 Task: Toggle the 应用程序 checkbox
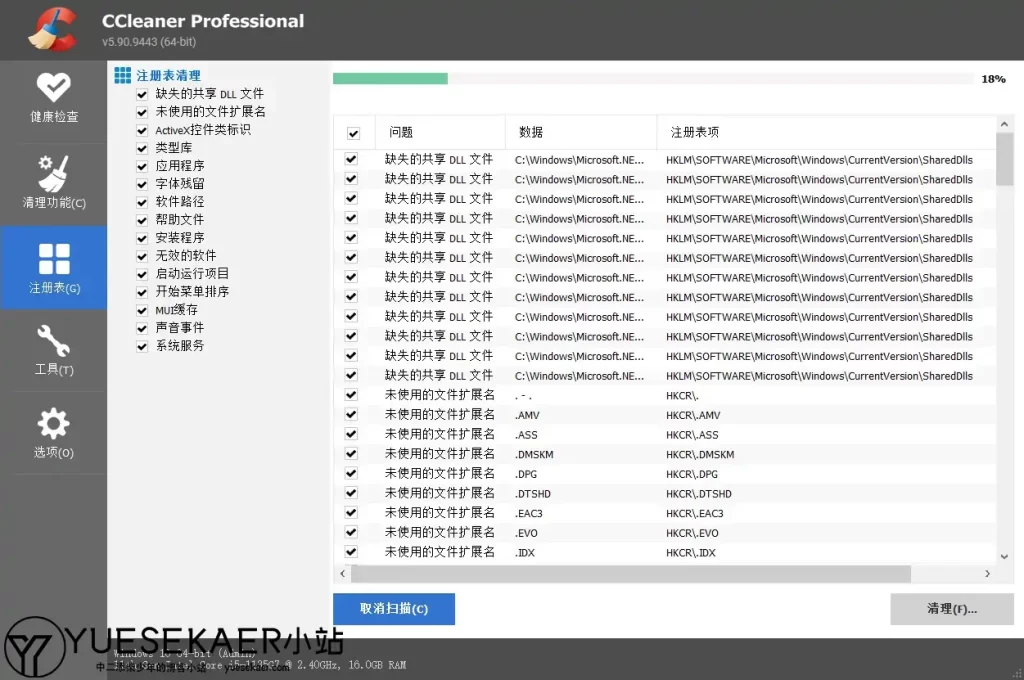point(142,166)
